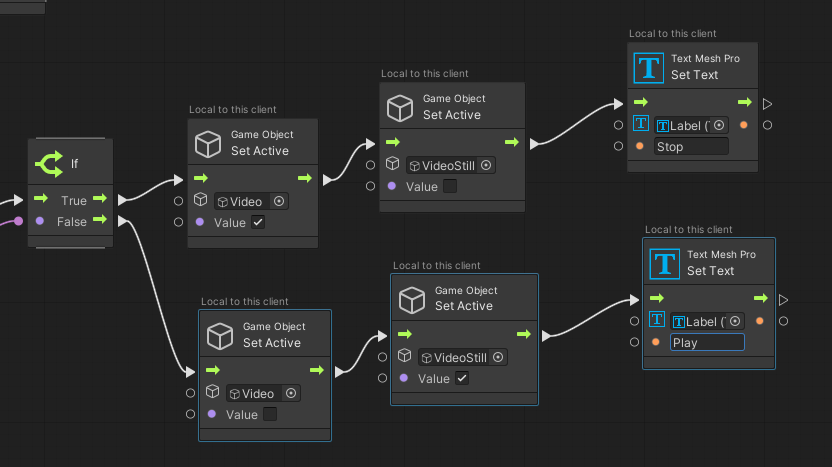Click the Text Mesh Pro icon on Stop node

[x=648, y=68]
